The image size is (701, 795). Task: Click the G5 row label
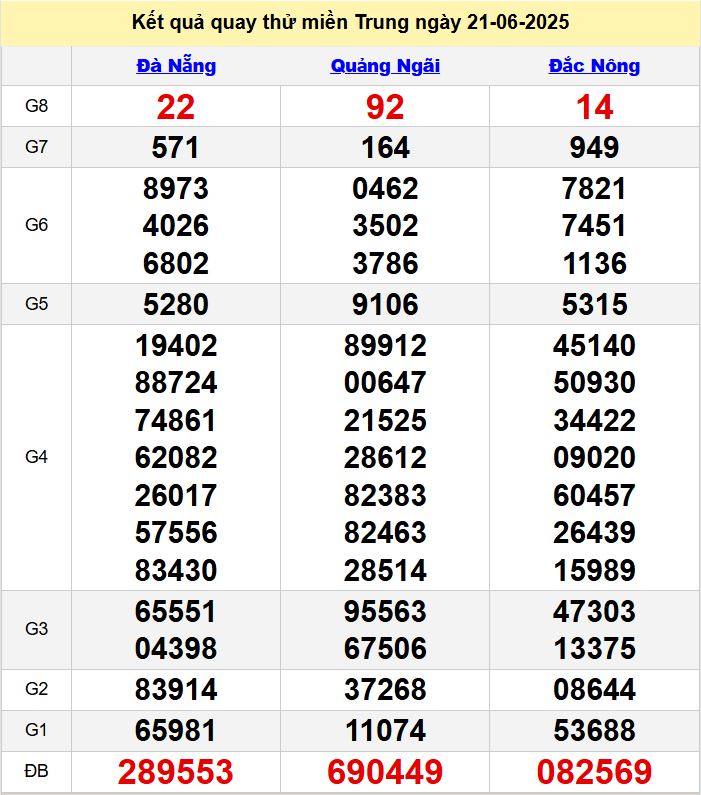pyautogui.click(x=36, y=304)
